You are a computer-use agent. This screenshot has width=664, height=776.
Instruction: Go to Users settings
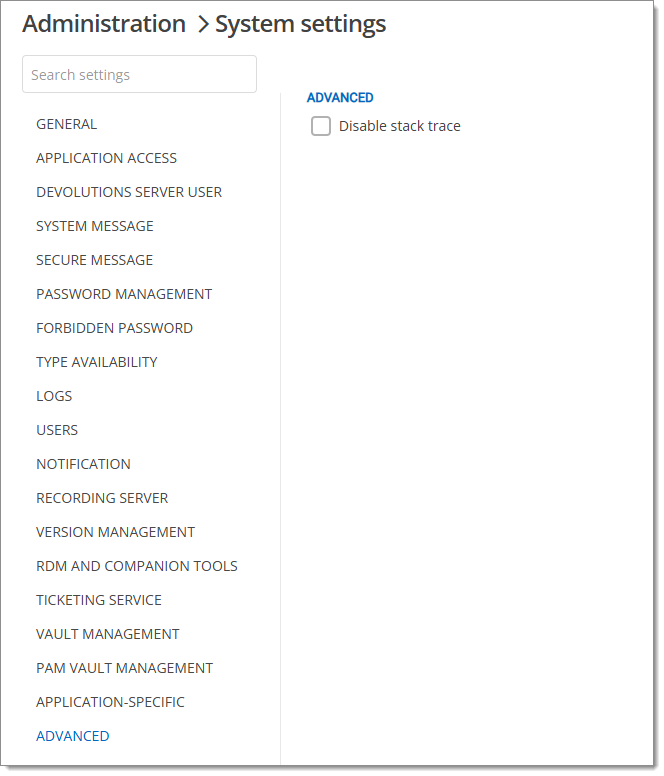tap(57, 430)
